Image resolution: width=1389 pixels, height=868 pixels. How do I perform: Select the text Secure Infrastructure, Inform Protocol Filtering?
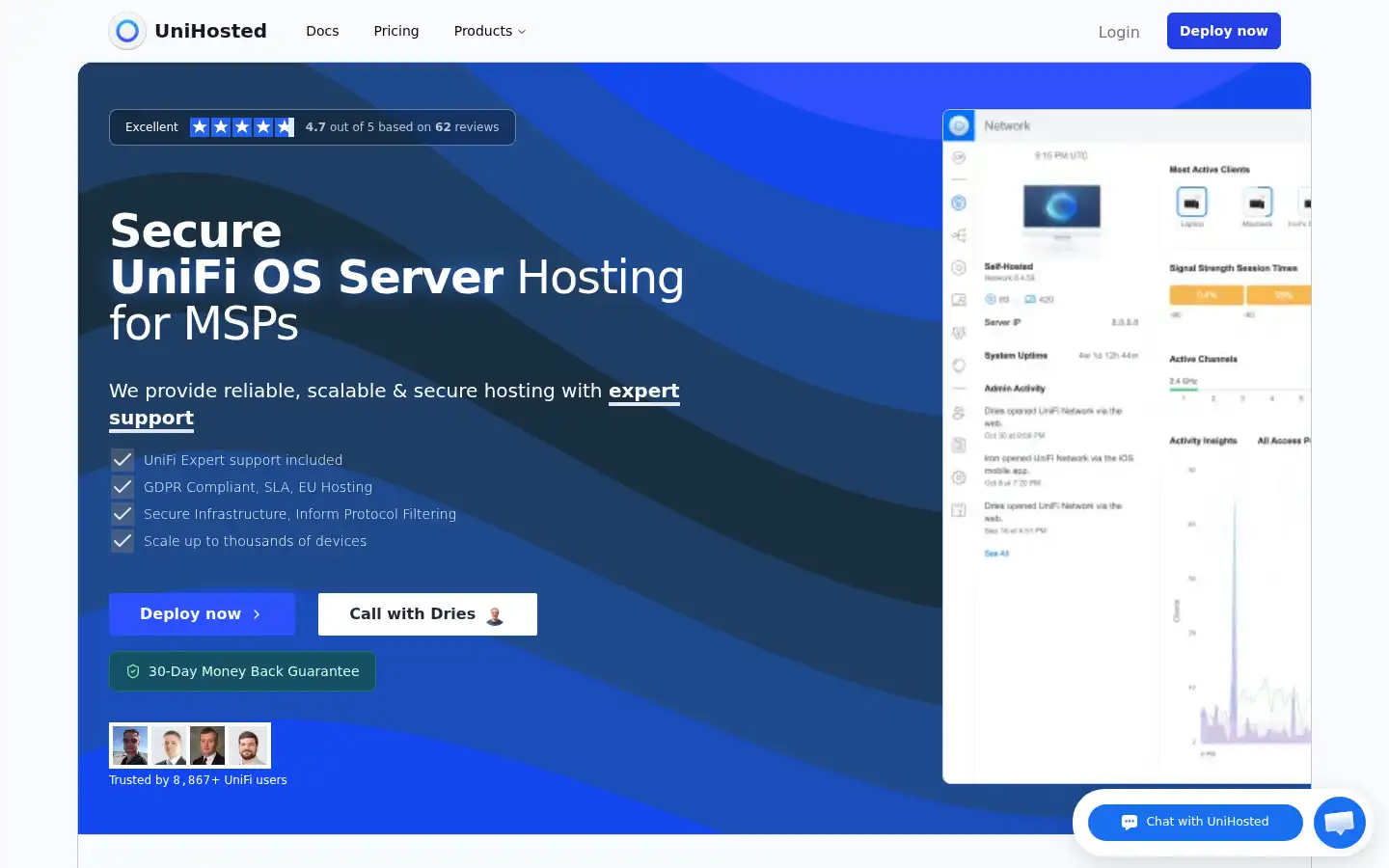300,514
